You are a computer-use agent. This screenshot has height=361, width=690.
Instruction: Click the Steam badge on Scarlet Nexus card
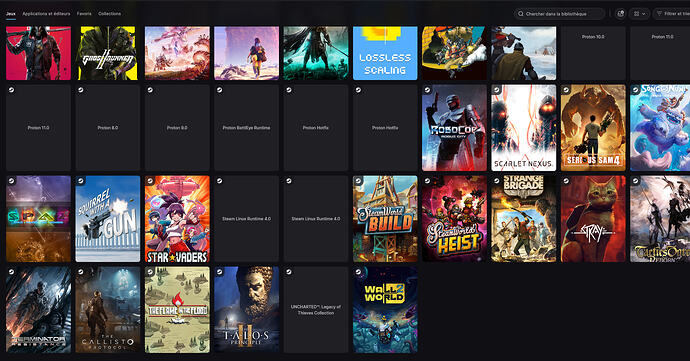(497, 90)
